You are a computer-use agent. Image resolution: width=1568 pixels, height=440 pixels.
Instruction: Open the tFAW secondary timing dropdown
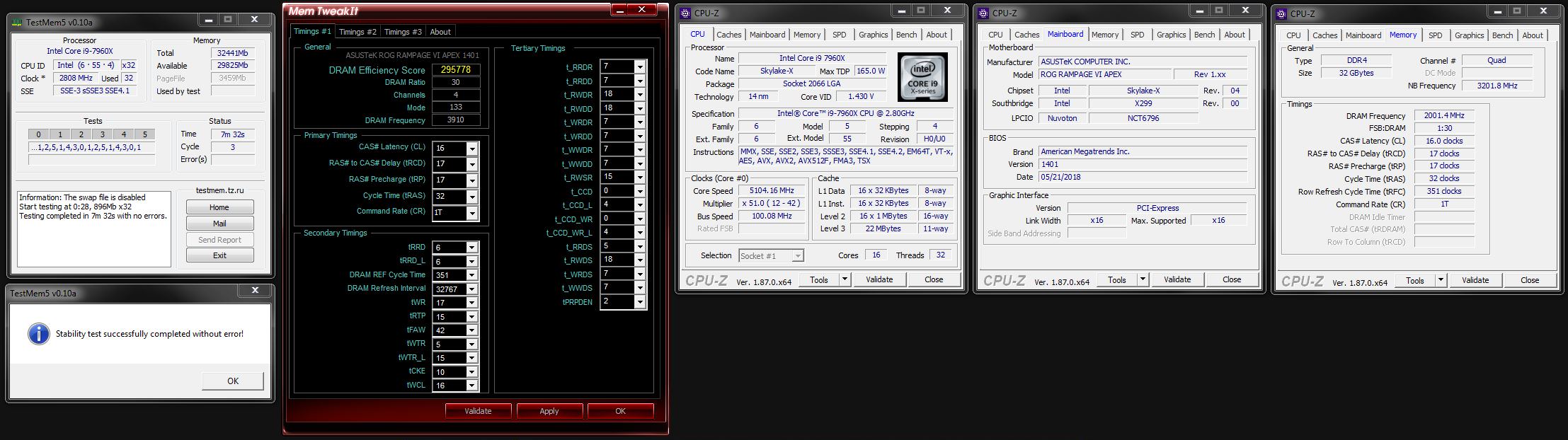coord(471,330)
